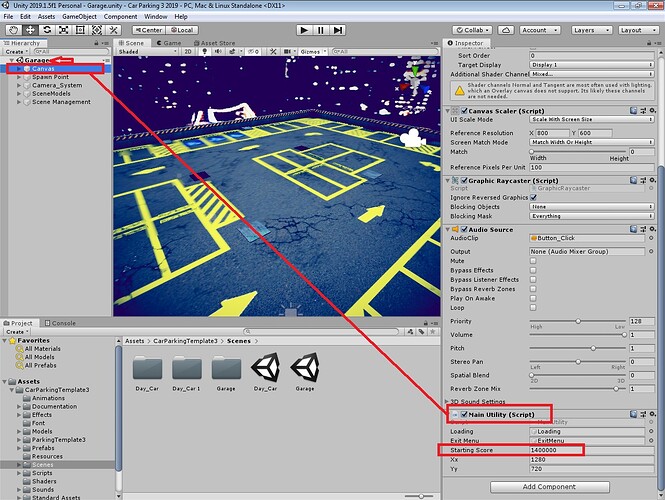Start Play mode
Viewport: 665px width, 500px height.
[304, 30]
